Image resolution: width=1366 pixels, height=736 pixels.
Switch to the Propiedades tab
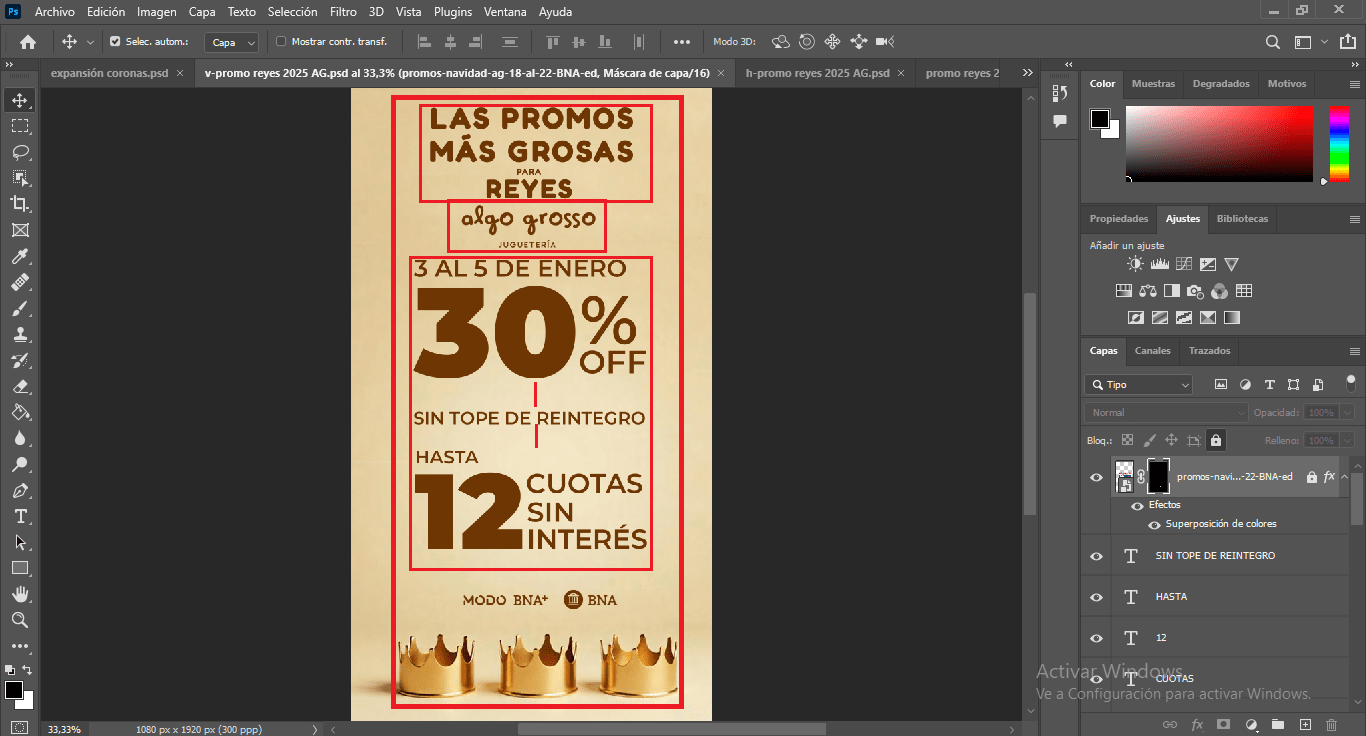coord(1119,219)
